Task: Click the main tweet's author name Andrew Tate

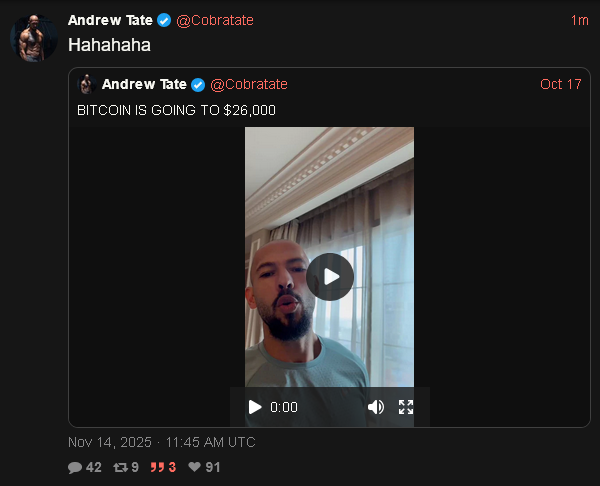Action: pyautogui.click(x=110, y=20)
